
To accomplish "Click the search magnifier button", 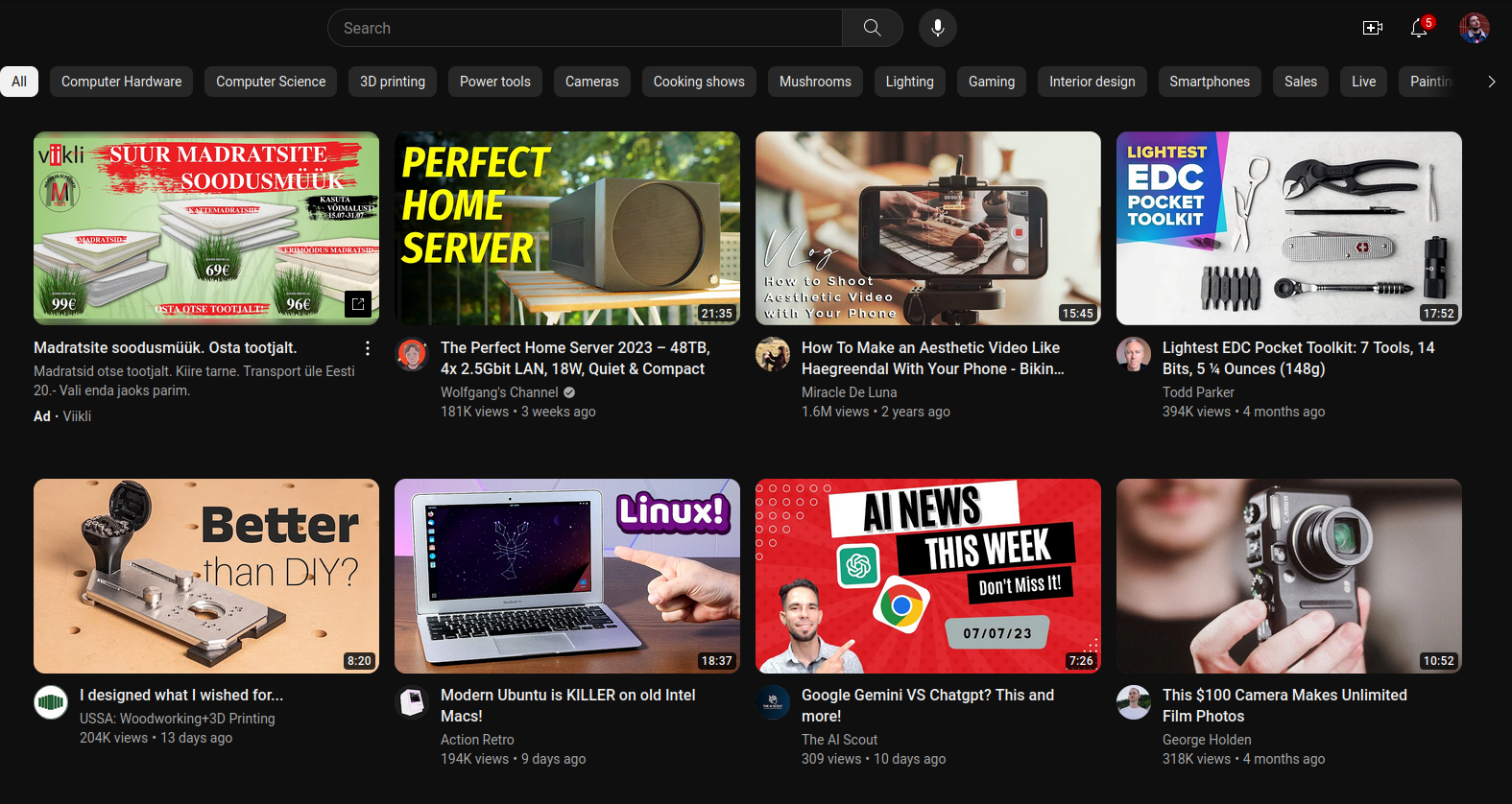I will 872,28.
